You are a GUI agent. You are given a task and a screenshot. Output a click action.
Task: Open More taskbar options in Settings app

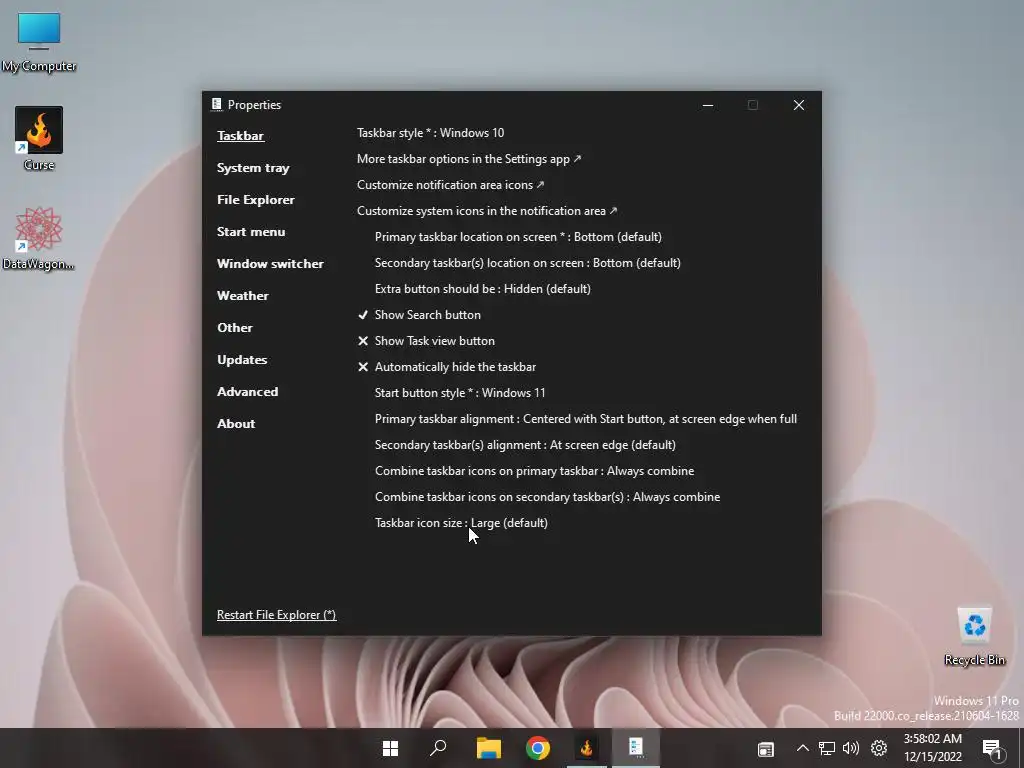[469, 159]
